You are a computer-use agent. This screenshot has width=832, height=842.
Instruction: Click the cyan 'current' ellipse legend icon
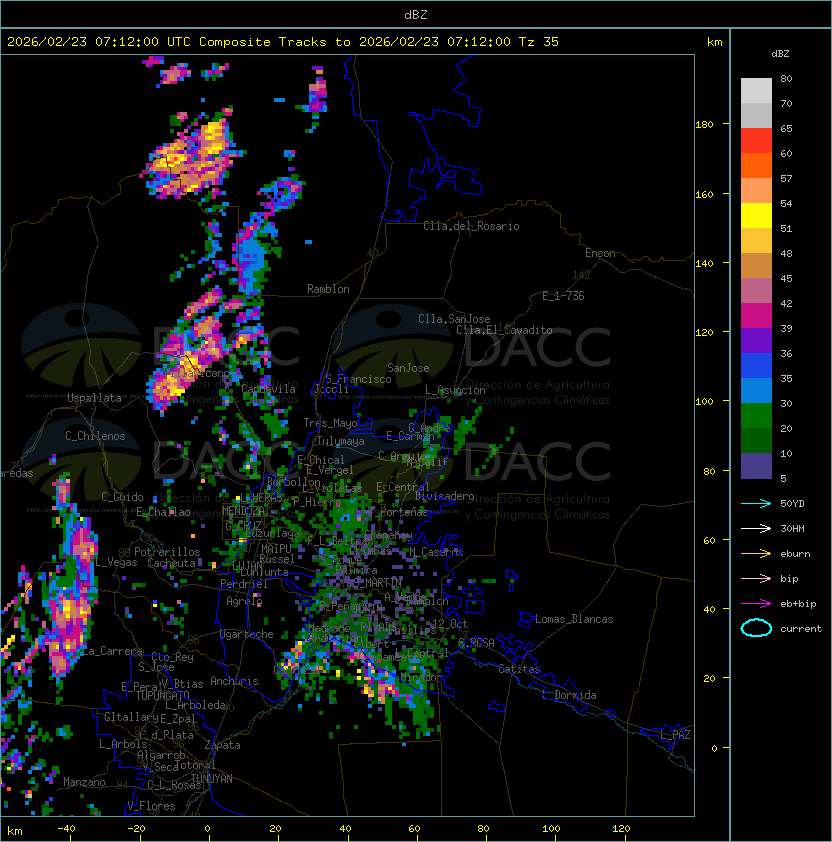click(x=756, y=628)
